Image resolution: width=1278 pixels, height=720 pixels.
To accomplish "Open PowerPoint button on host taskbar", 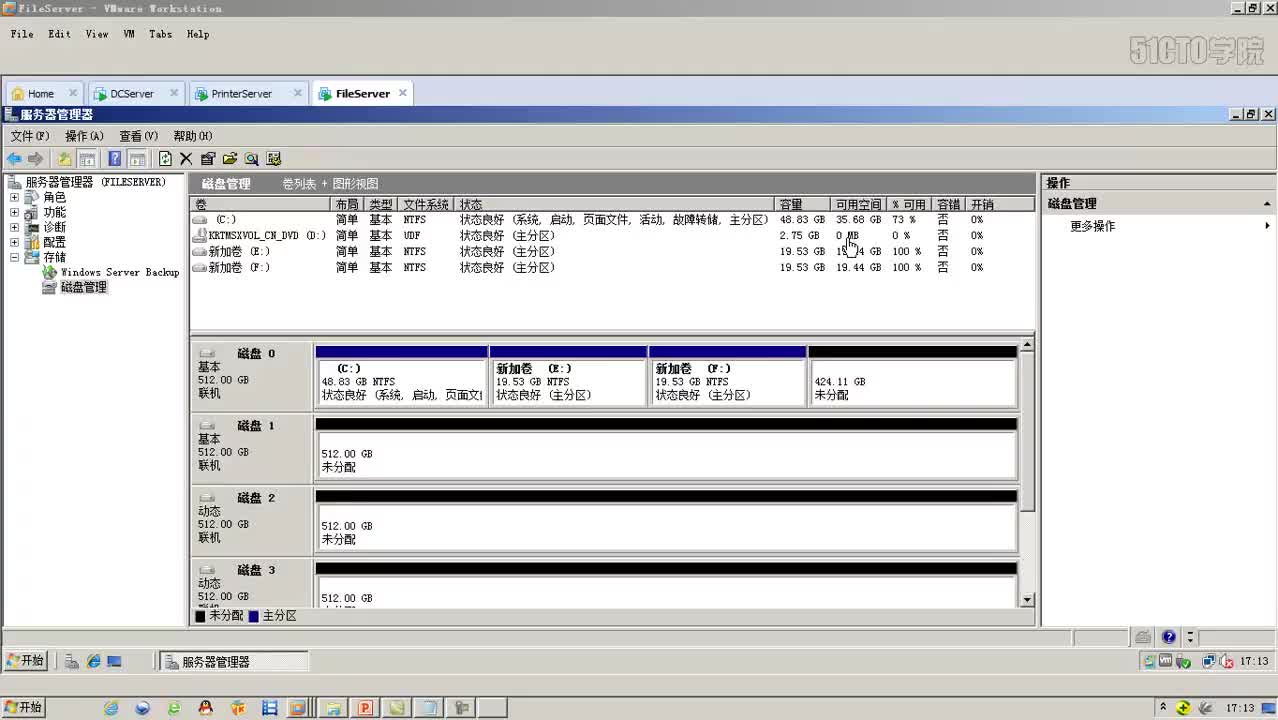I will click(x=365, y=708).
